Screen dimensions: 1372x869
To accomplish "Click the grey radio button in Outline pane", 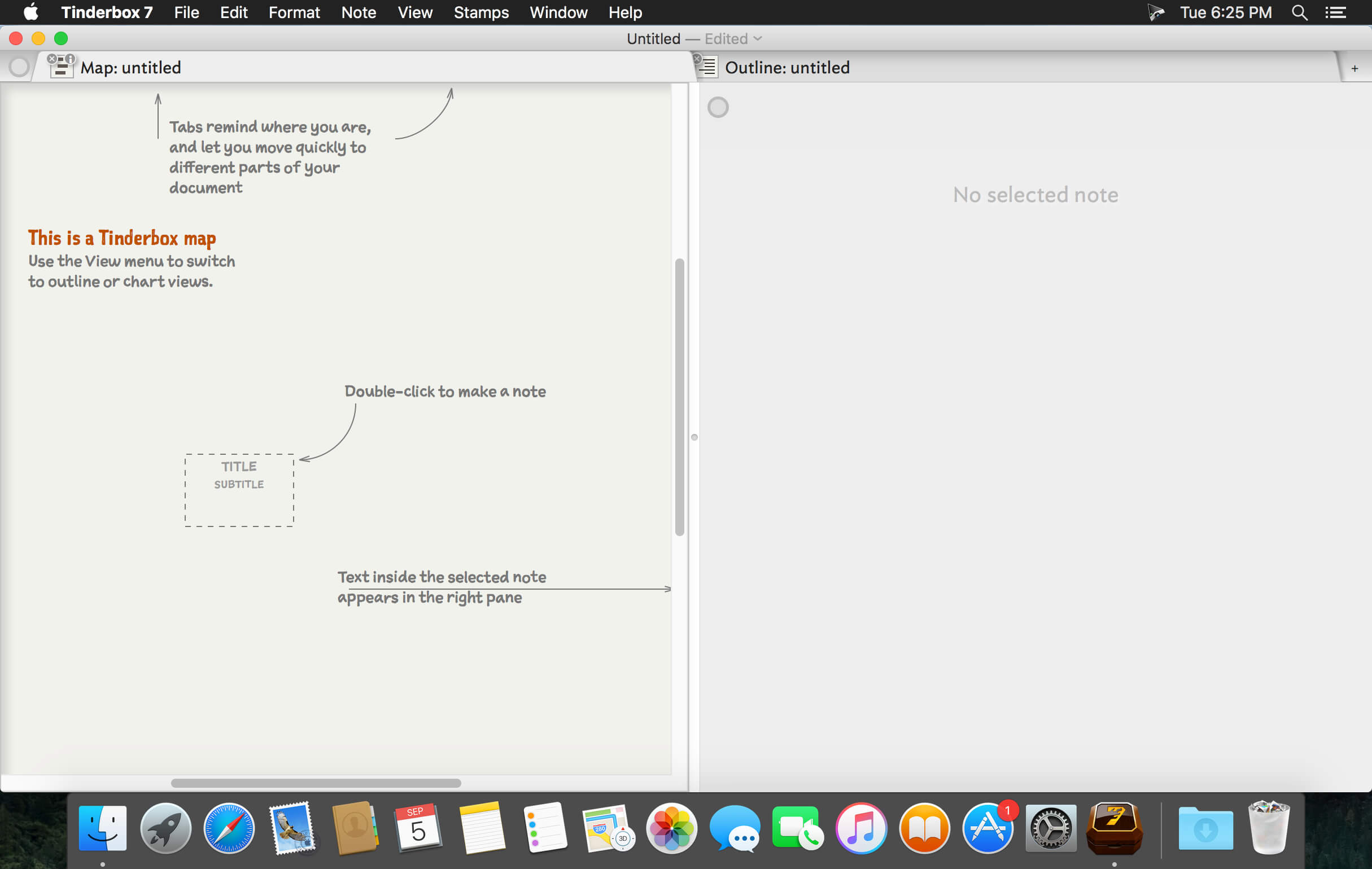I will [x=718, y=106].
